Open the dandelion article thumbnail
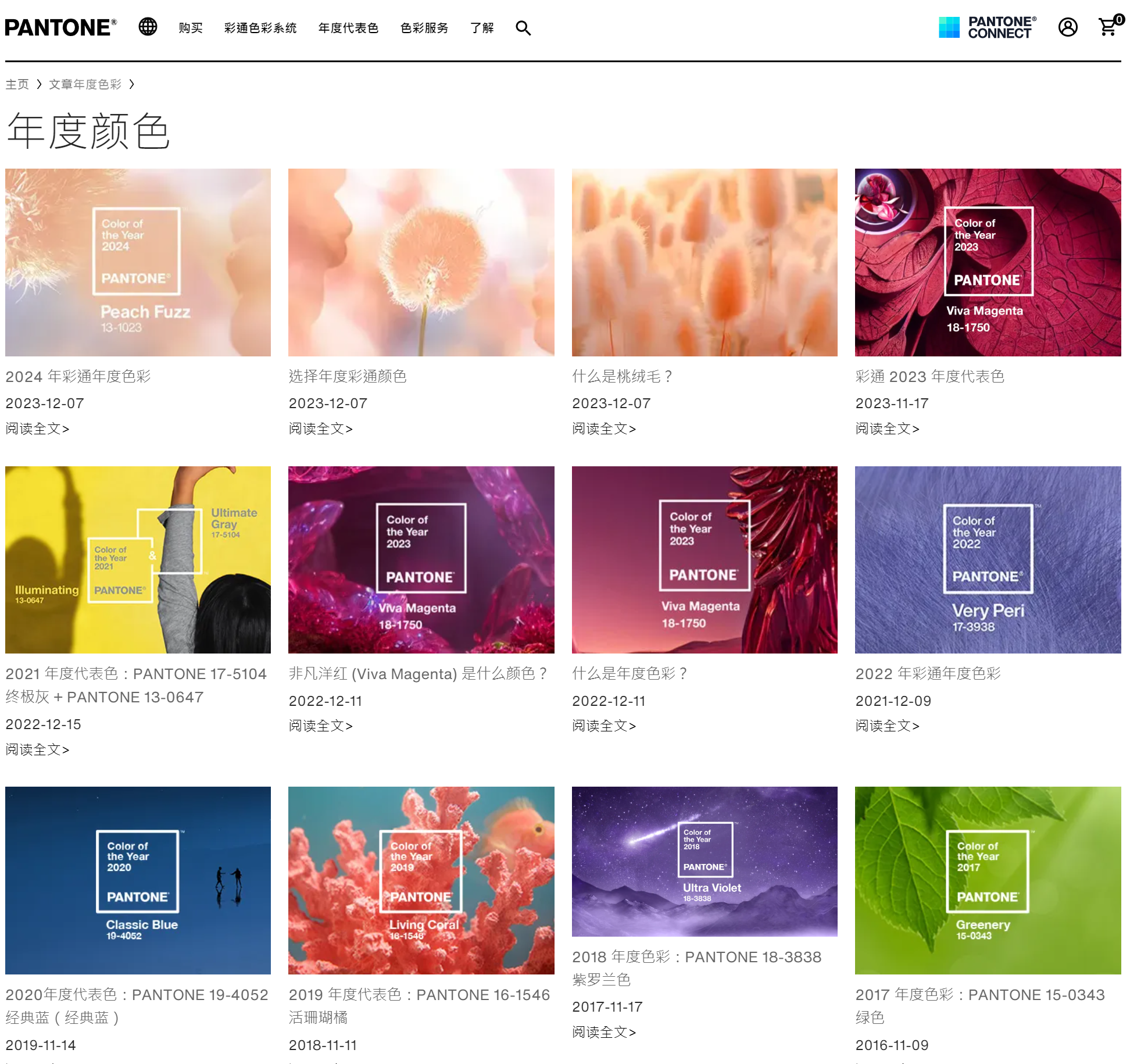Viewport: 1130px width, 1064px height. (x=421, y=262)
